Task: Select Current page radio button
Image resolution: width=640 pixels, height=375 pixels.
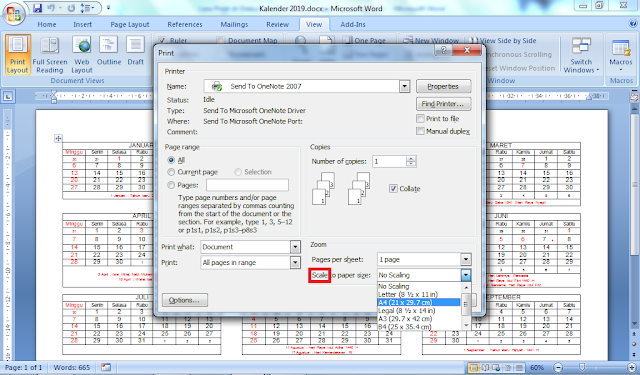Action: click(x=171, y=172)
